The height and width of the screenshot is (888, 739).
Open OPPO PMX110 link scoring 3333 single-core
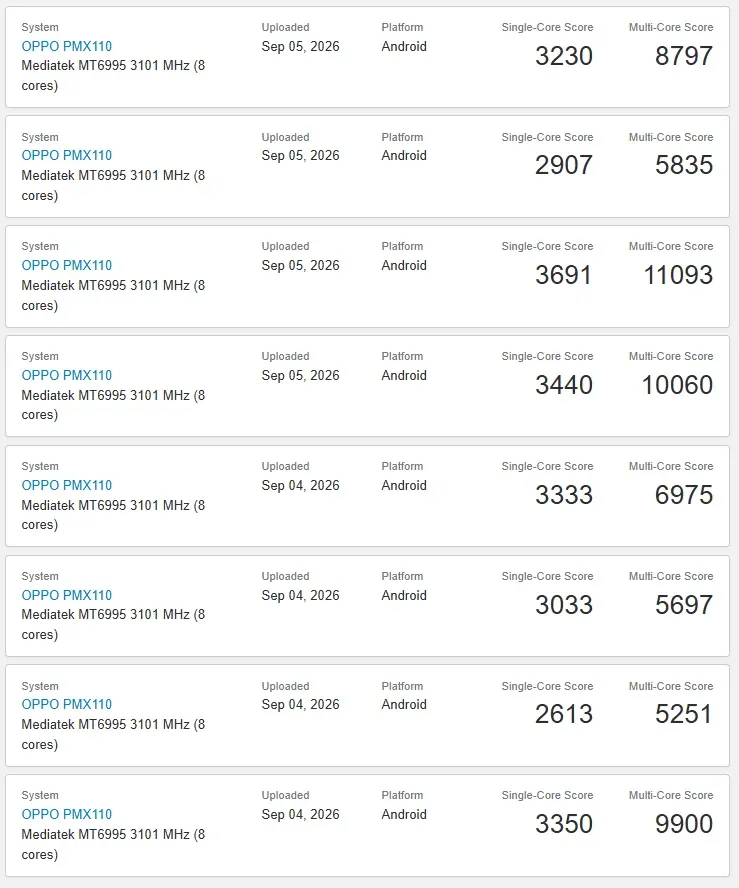(67, 485)
